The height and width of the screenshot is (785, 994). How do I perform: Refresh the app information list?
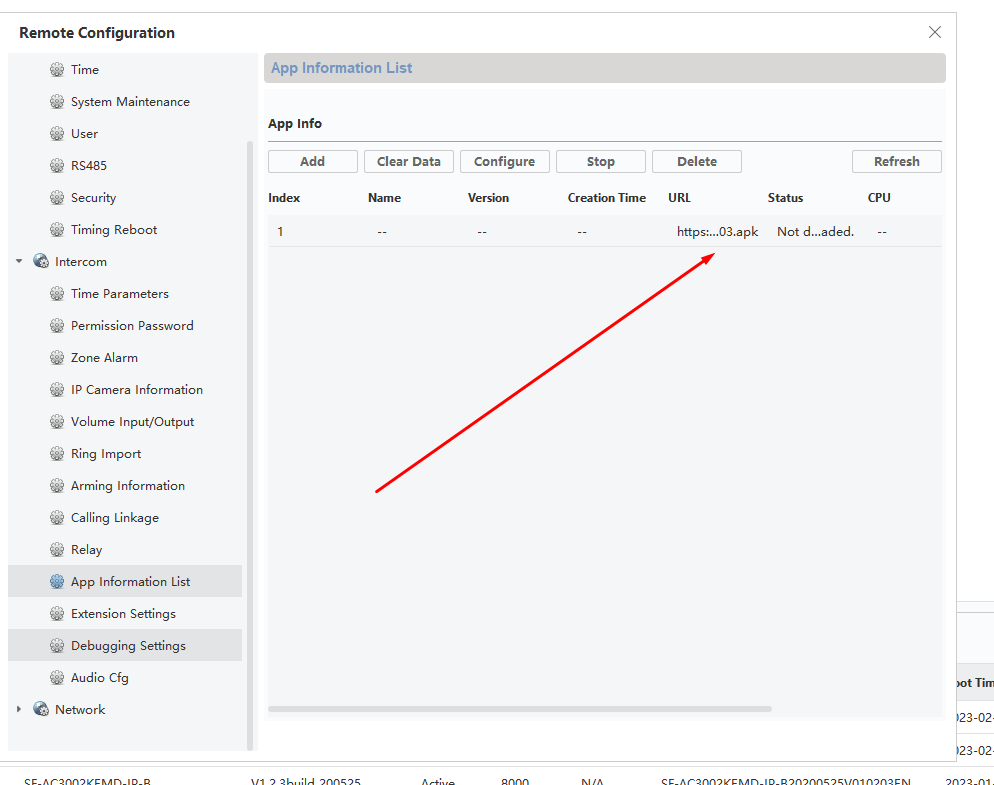(897, 162)
